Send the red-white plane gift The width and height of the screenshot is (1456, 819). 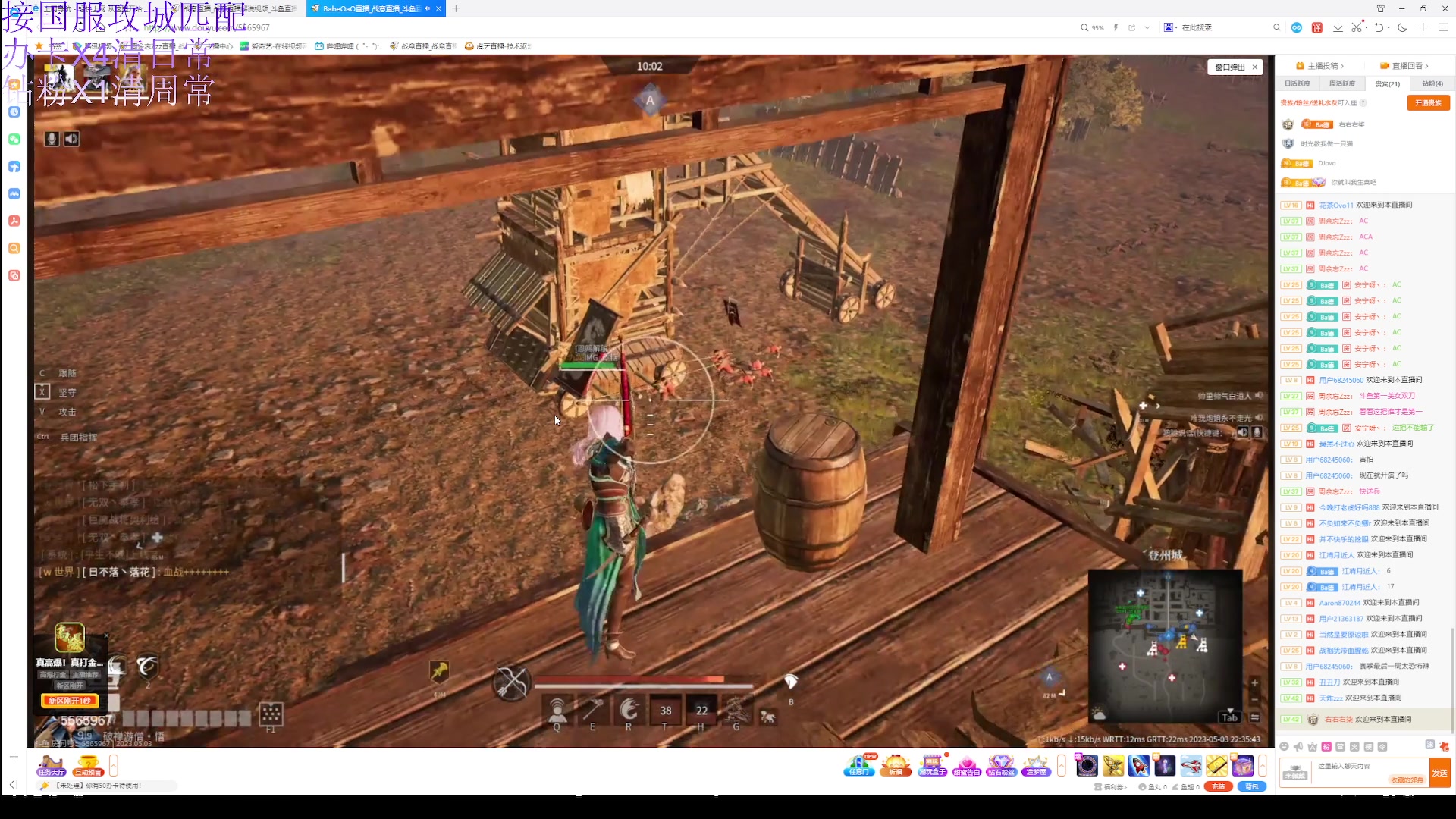[1191, 765]
